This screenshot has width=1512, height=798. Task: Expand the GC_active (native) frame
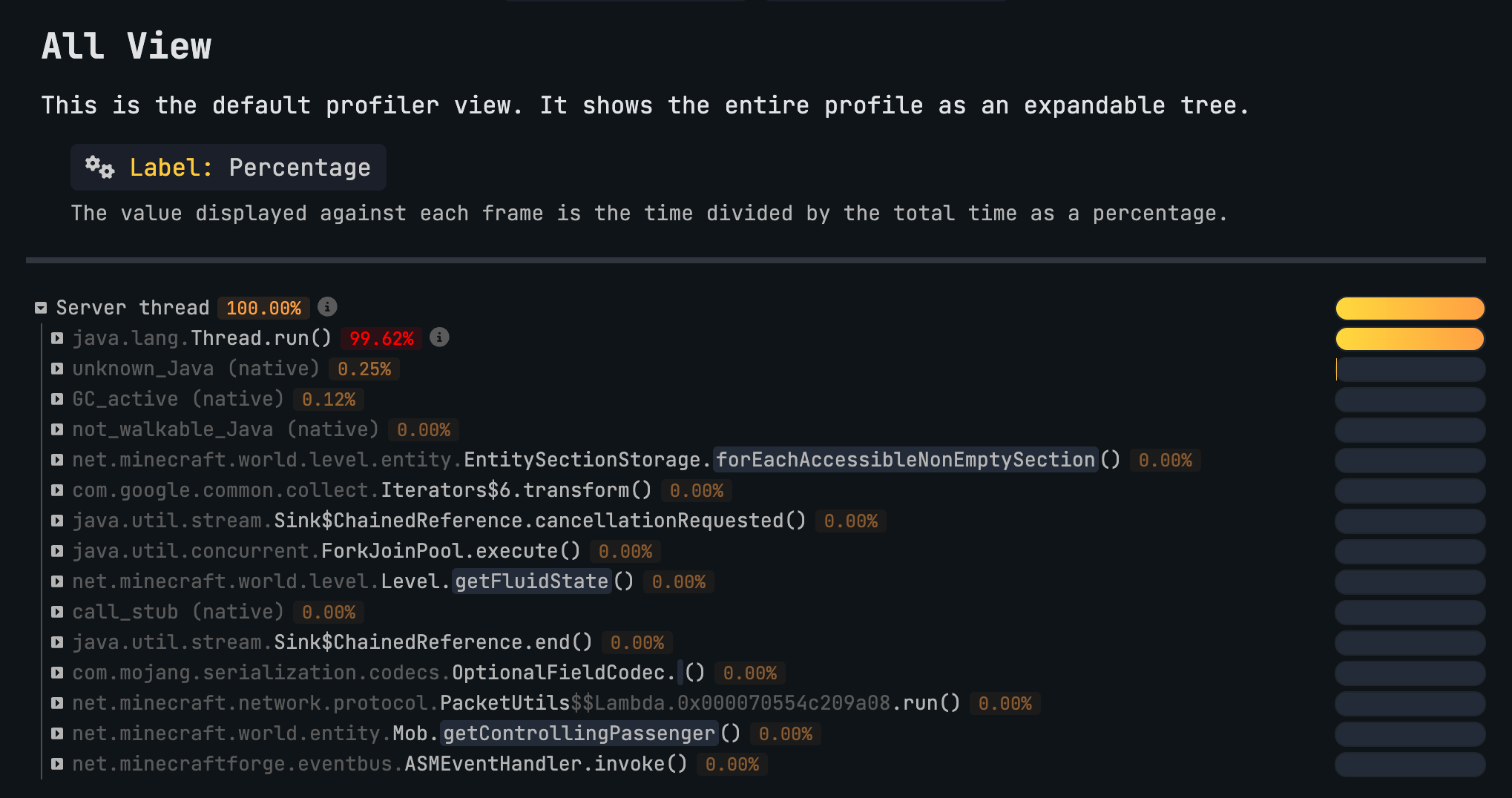[x=57, y=400]
